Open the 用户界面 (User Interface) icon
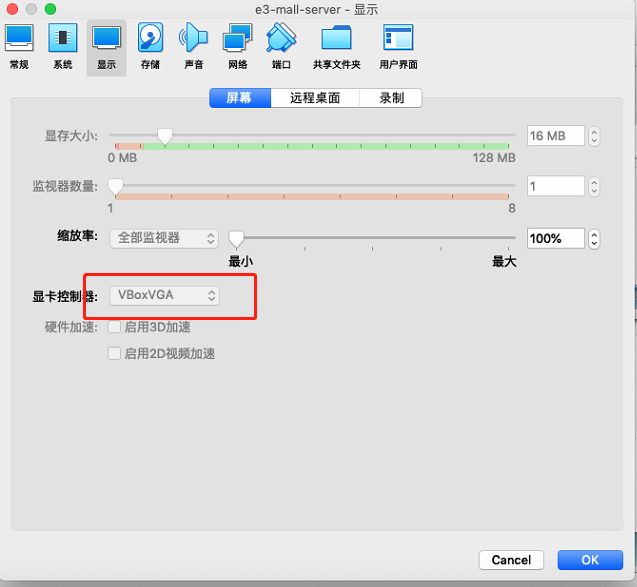 click(398, 47)
